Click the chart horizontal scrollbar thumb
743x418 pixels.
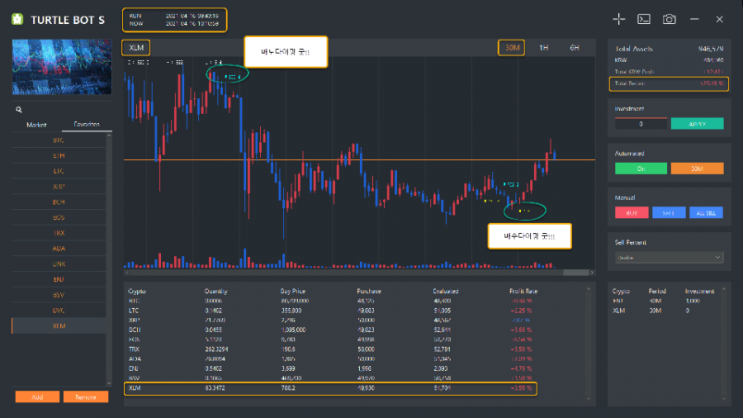click(576, 273)
